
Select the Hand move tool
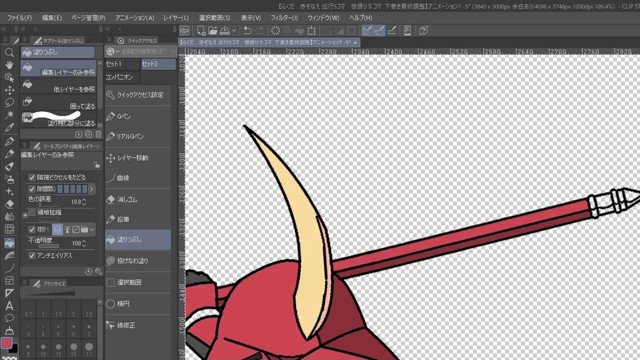pos(9,65)
